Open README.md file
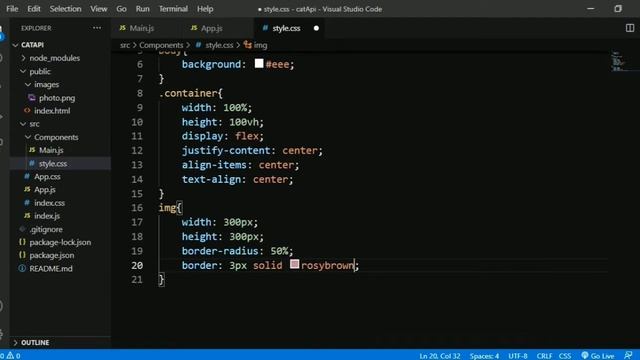Image resolution: width=640 pixels, height=360 pixels. coord(51,269)
